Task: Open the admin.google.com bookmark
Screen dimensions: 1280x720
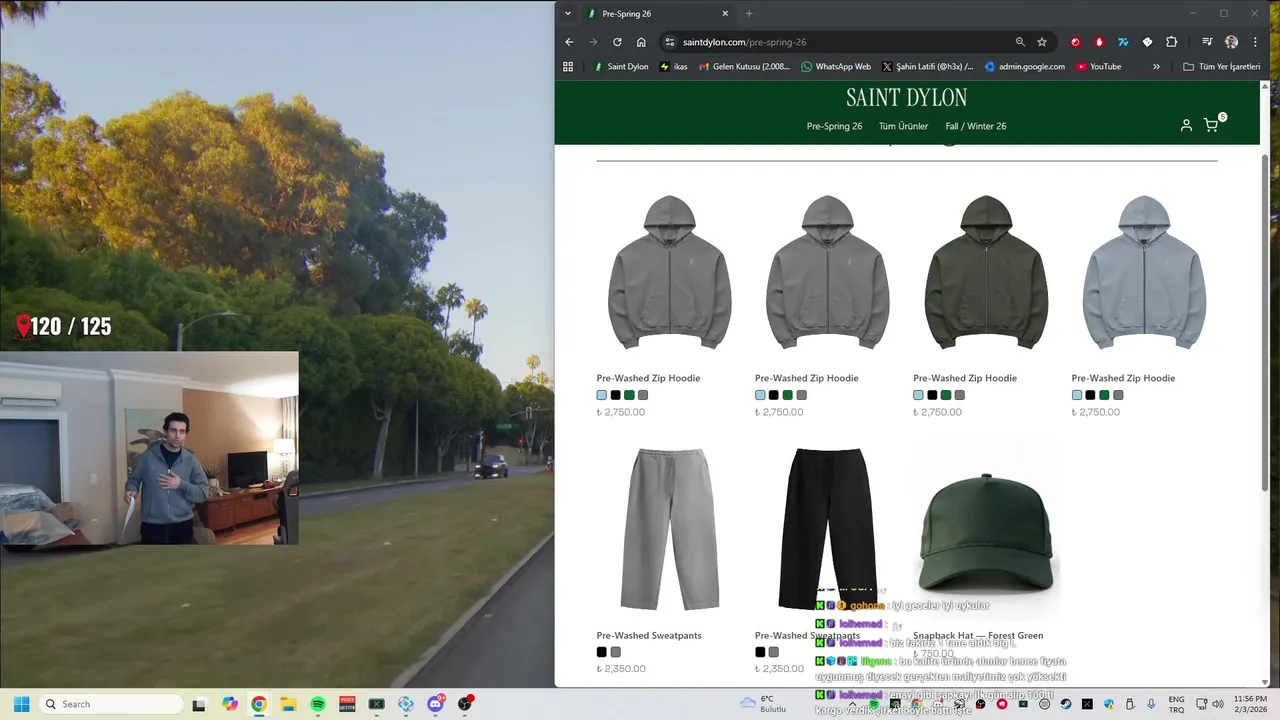Action: coord(1025,67)
